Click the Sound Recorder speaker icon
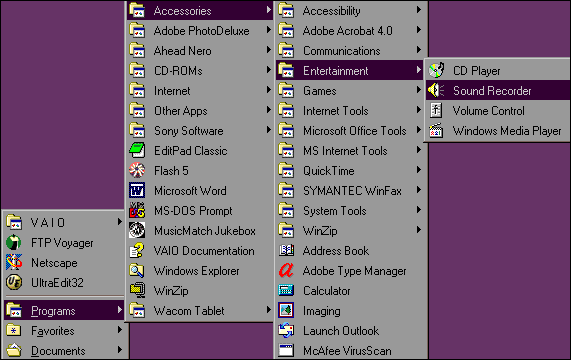The width and height of the screenshot is (571, 360). coord(436,90)
